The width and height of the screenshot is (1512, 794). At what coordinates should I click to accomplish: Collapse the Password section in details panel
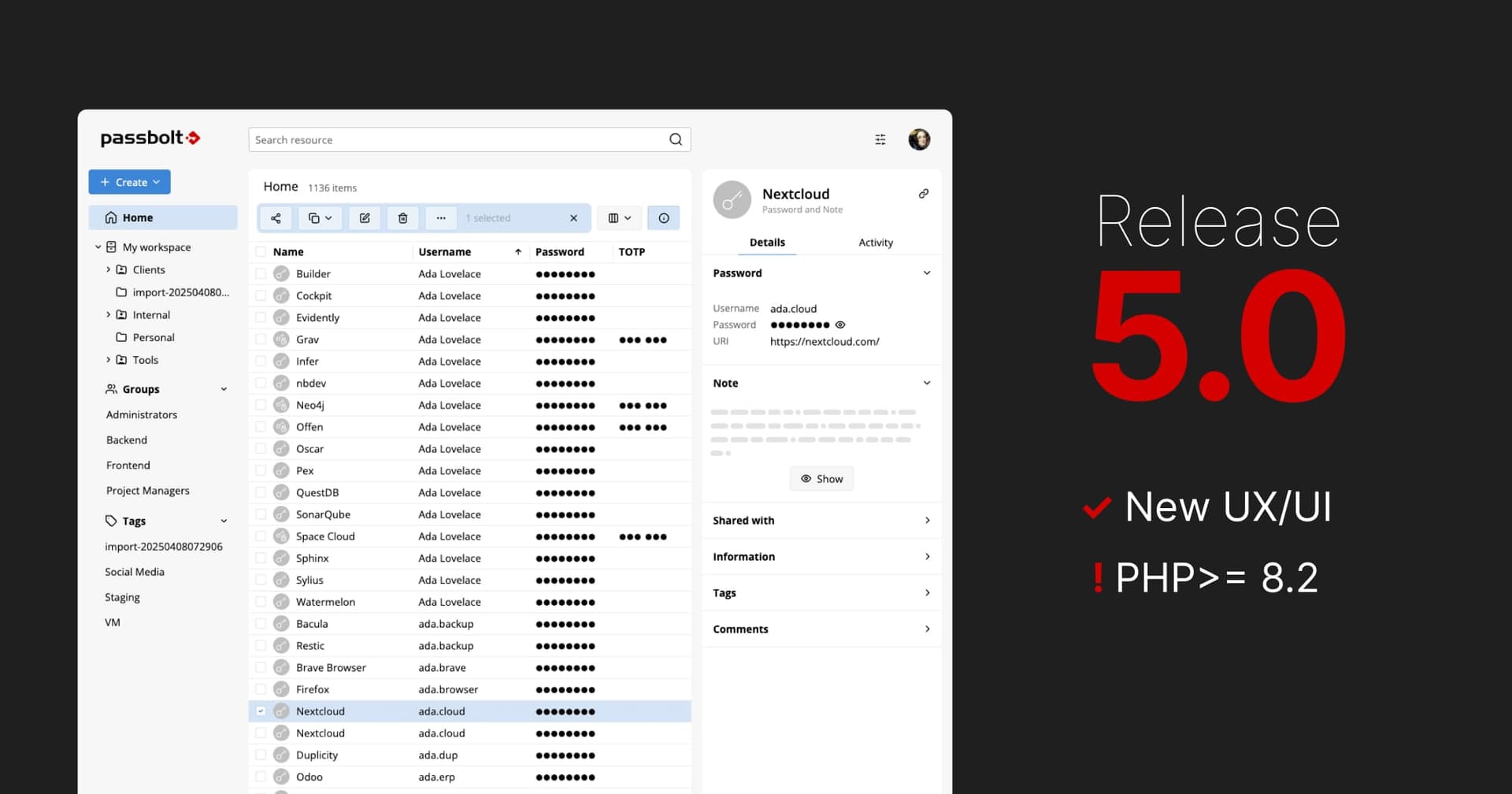(927, 273)
